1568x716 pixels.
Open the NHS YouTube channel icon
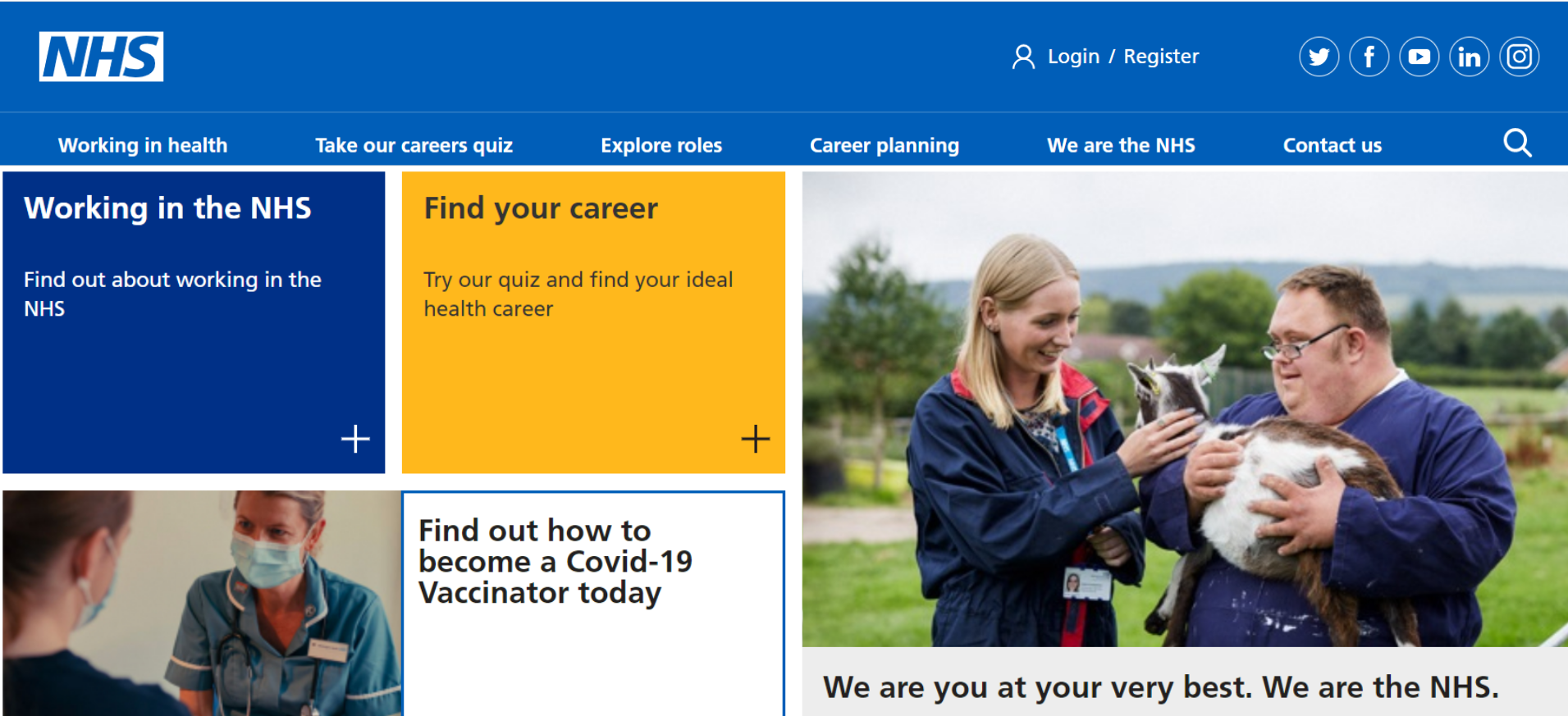click(1419, 57)
